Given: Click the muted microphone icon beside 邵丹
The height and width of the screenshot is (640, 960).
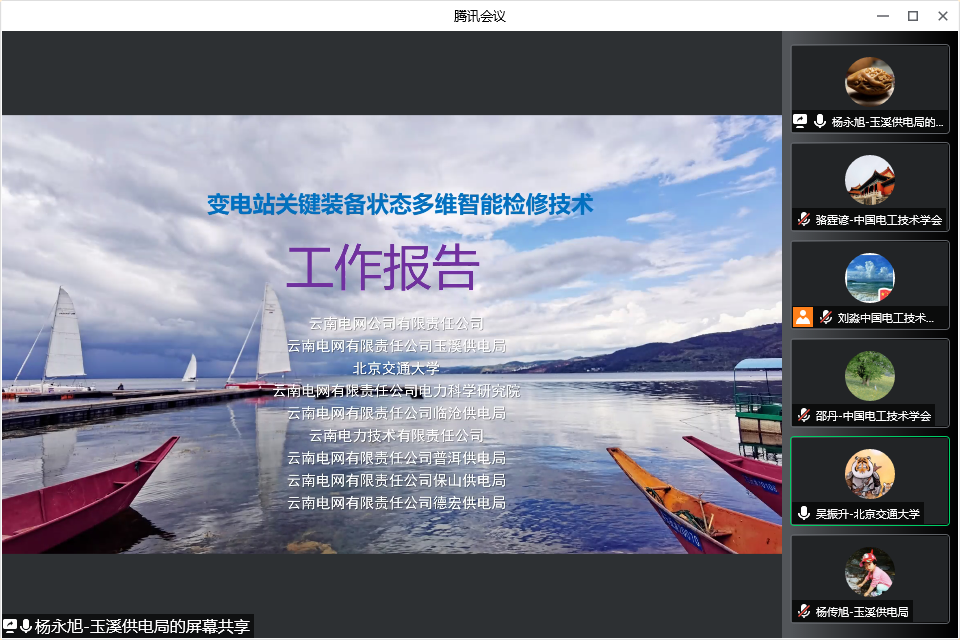Looking at the screenshot, I should [803, 415].
